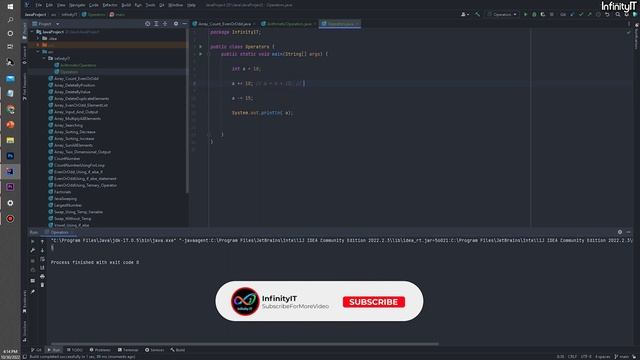Click the run gutter arrow beside class Operators
The image size is (640, 360).
[200, 47]
